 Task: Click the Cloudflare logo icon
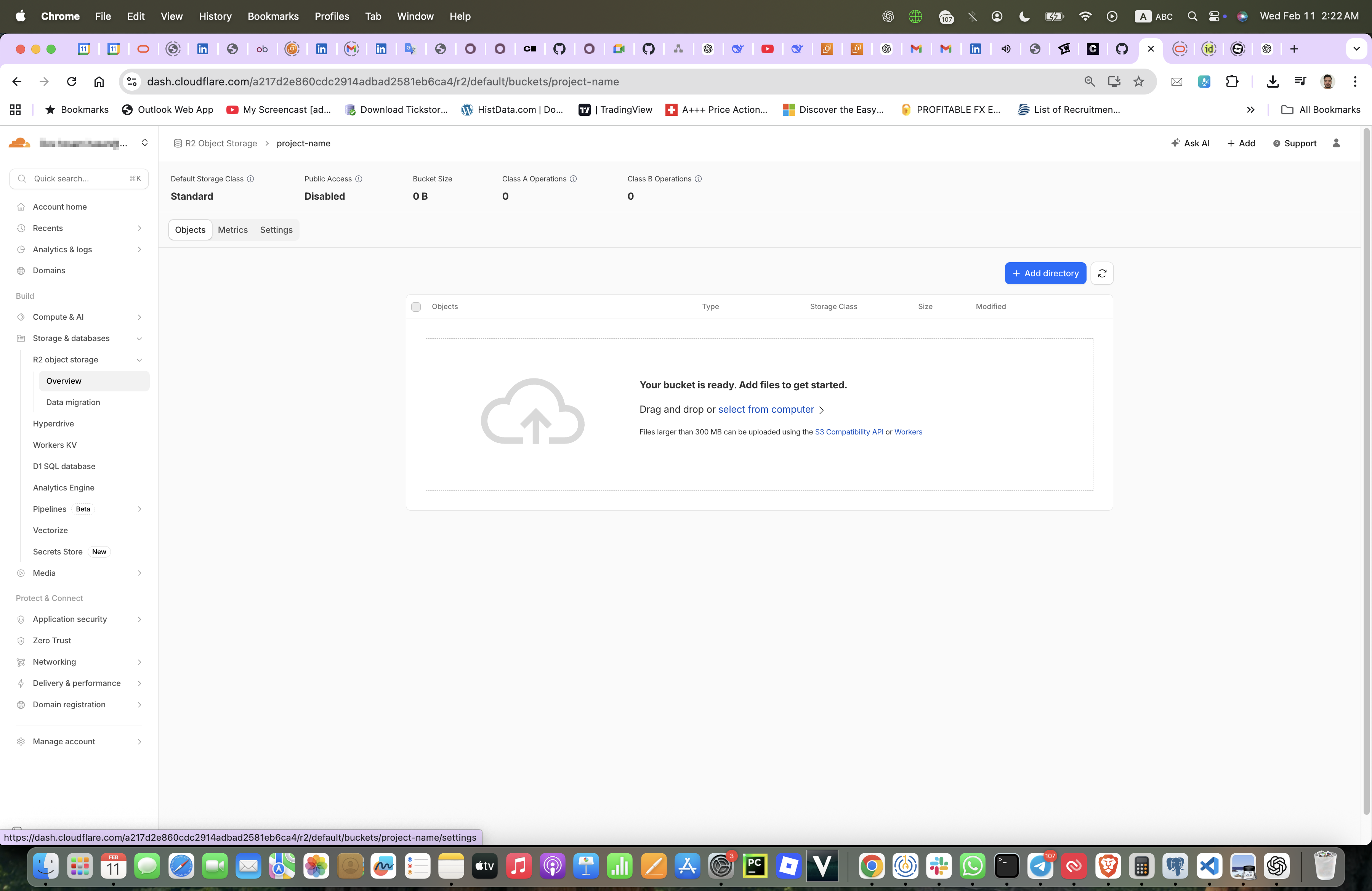click(x=19, y=143)
